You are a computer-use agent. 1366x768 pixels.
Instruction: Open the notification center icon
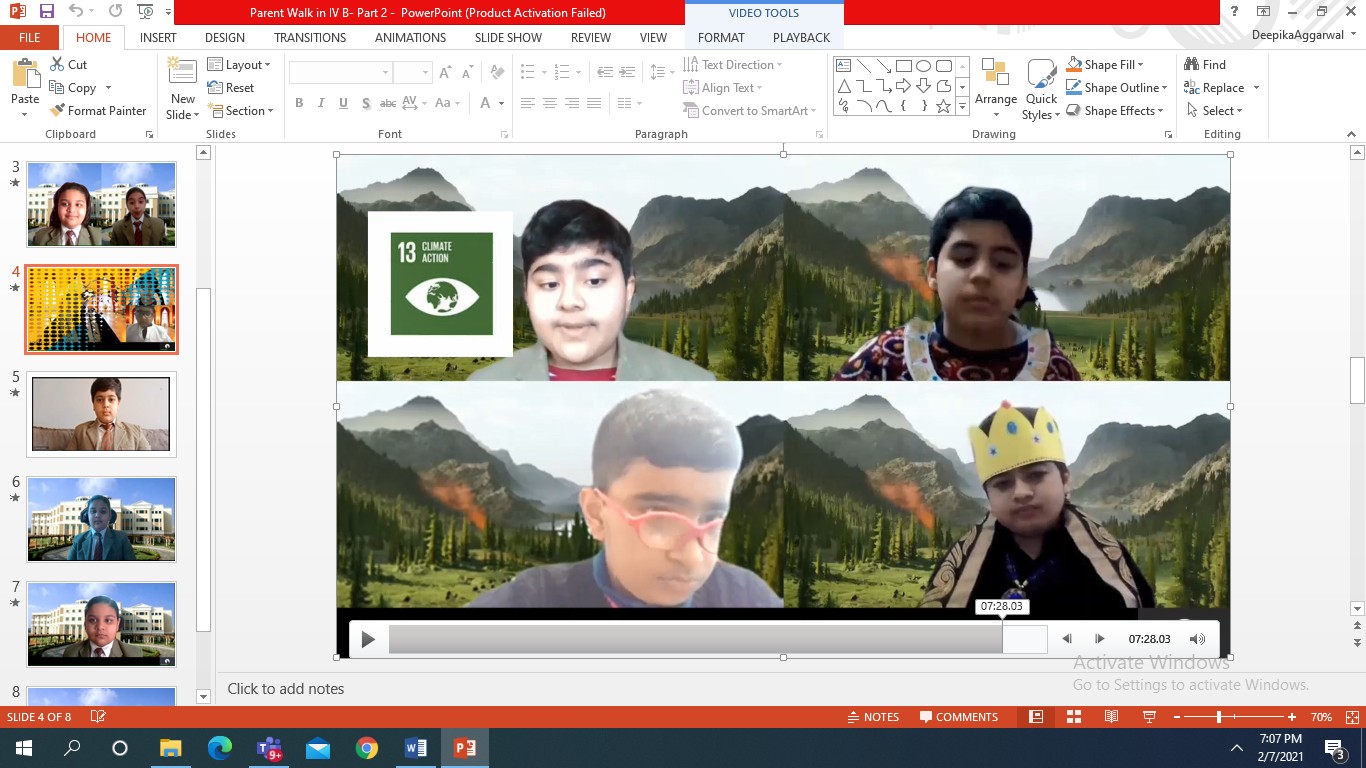click(x=1334, y=748)
